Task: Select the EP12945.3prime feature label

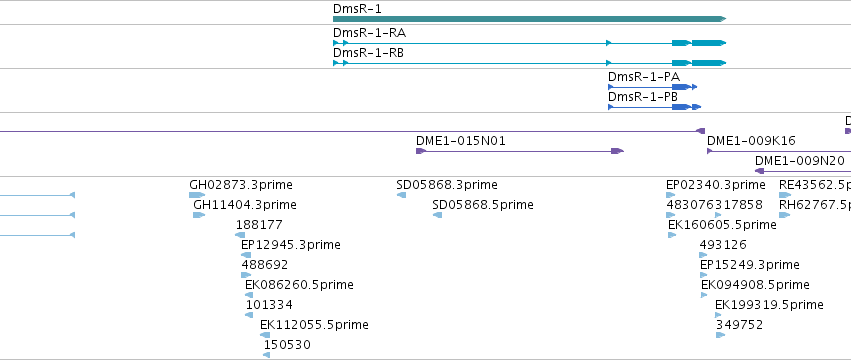Action: pos(291,245)
